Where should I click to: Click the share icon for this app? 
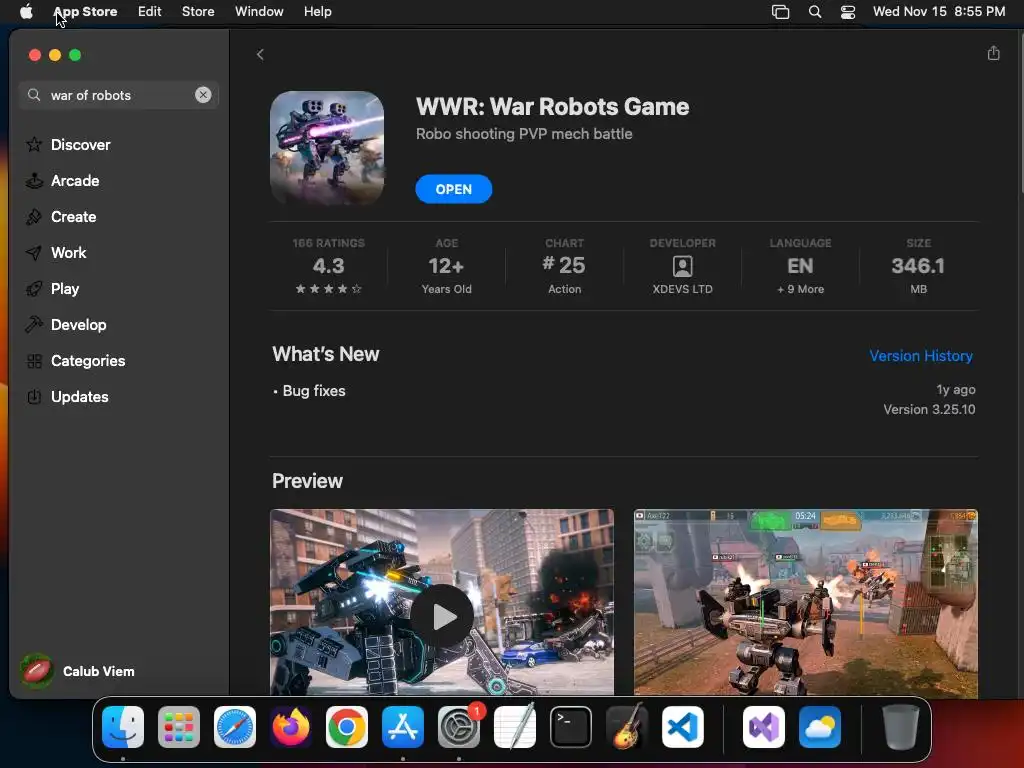click(x=993, y=53)
